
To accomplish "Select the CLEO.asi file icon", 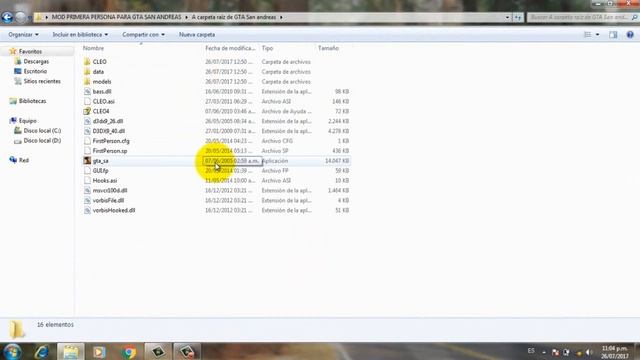I will pyautogui.click(x=87, y=101).
